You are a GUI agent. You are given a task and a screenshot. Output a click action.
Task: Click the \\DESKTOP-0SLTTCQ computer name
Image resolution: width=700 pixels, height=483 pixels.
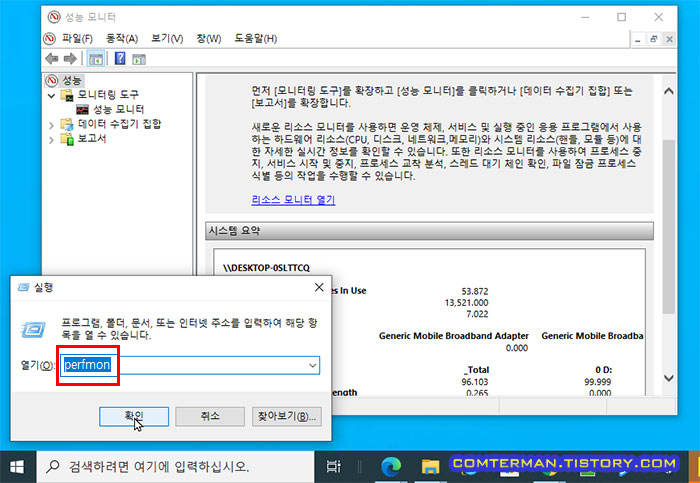tap(266, 268)
